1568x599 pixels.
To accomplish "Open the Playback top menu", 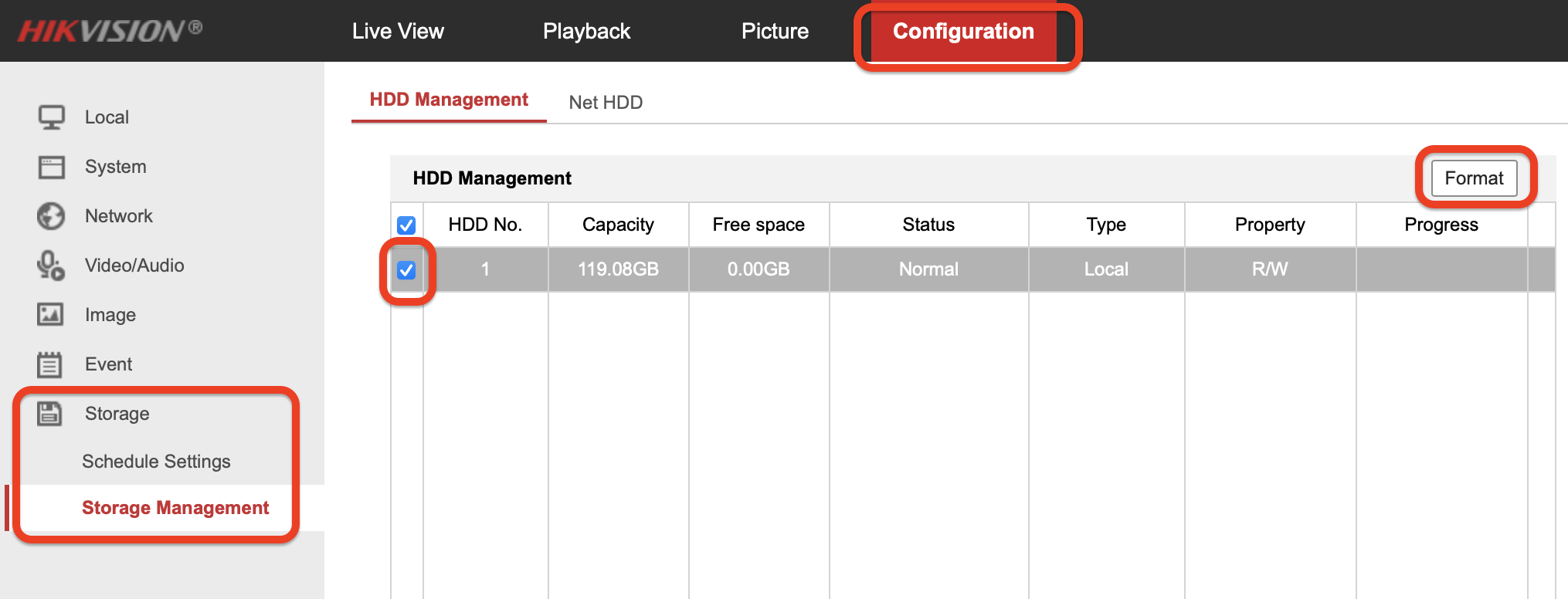I will click(586, 32).
